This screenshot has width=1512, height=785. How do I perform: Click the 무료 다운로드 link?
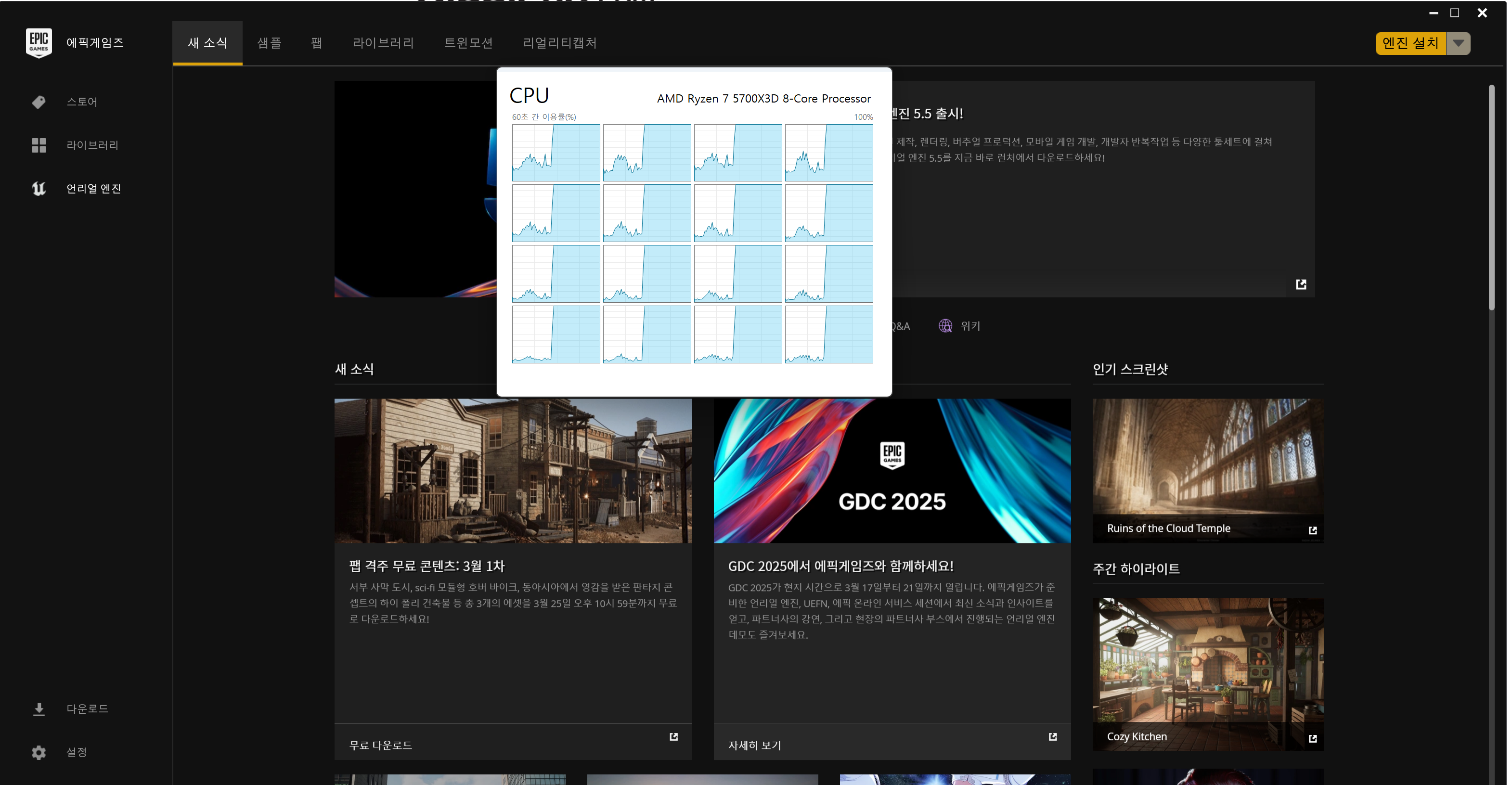click(x=380, y=745)
